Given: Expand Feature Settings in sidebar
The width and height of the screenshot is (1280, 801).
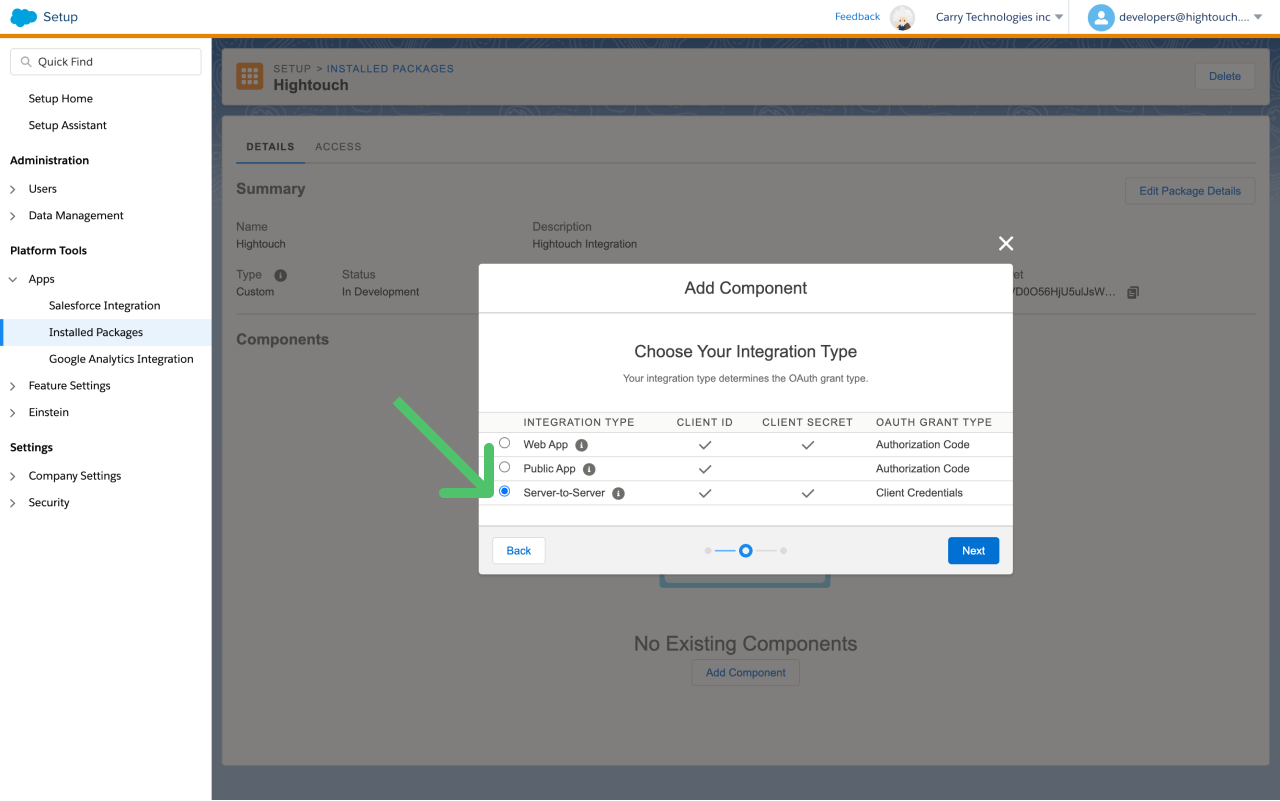Looking at the screenshot, I should click(x=13, y=386).
